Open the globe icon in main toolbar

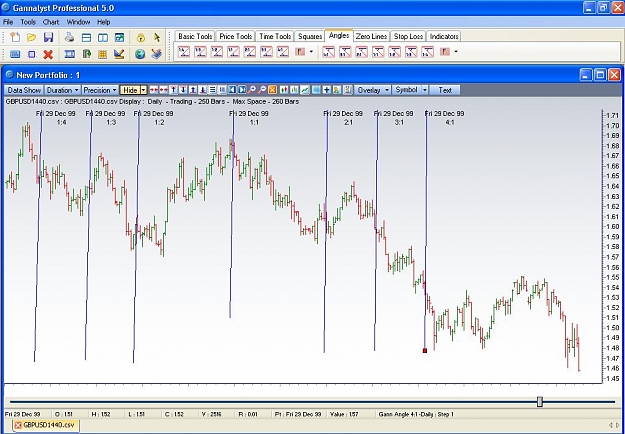140,54
